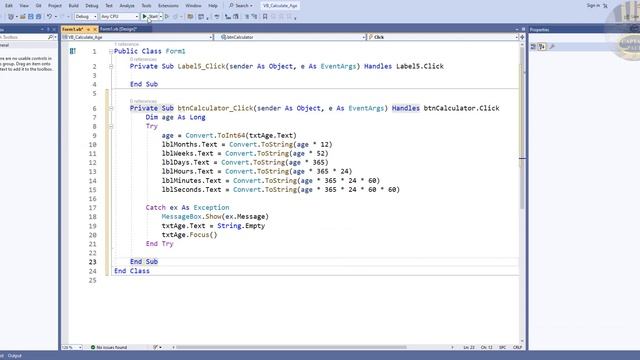Image resolution: width=640 pixels, height=360 pixels.
Task: Click the No issues found status indicator
Action: 109,347
